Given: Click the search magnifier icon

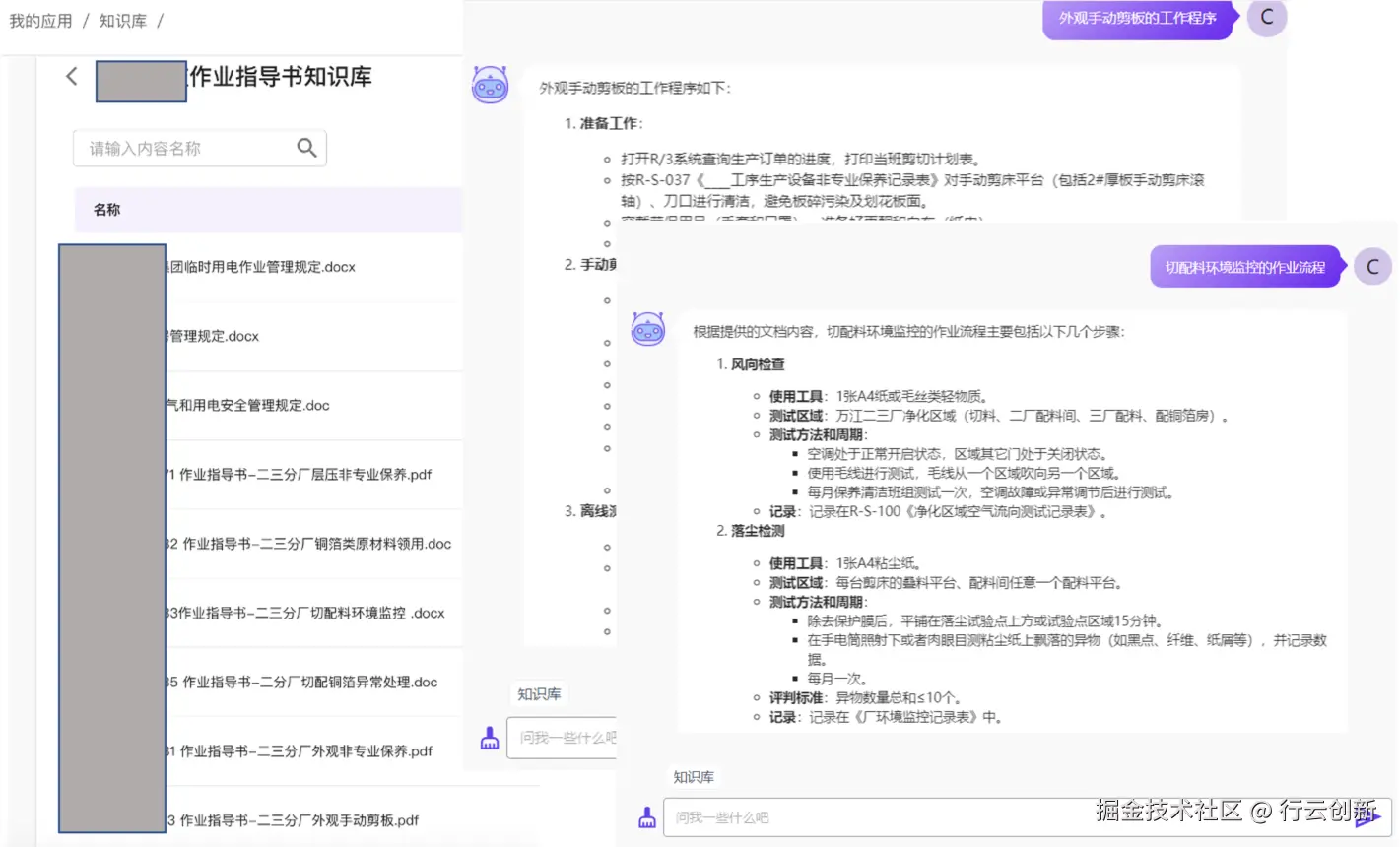Looking at the screenshot, I should pyautogui.click(x=306, y=148).
